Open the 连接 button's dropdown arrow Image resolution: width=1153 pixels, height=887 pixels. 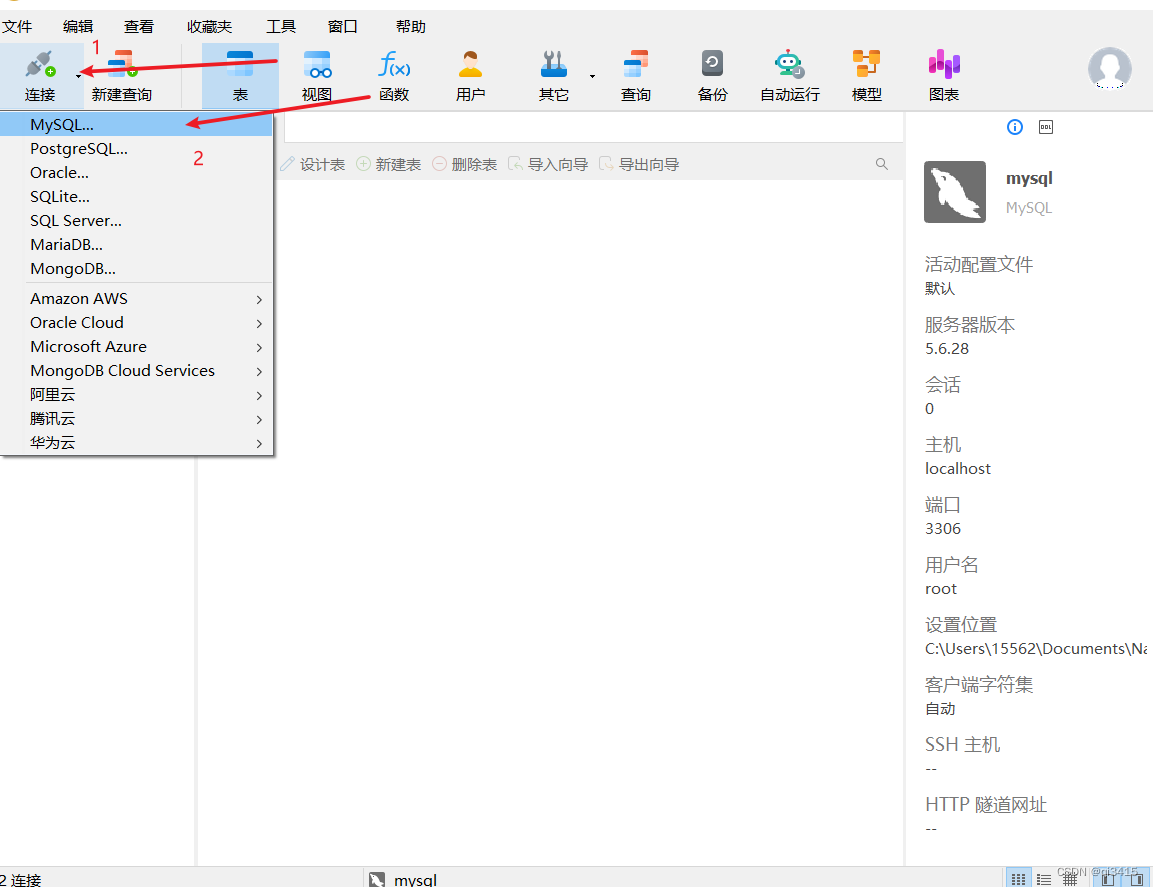click(78, 76)
